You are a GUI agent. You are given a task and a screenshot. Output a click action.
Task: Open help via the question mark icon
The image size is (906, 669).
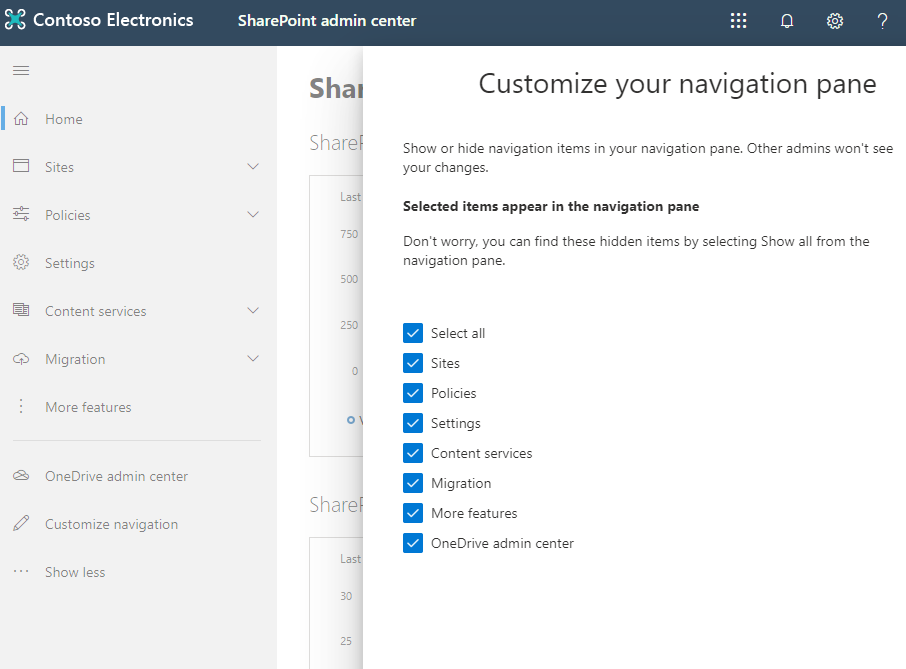pyautogui.click(x=882, y=20)
